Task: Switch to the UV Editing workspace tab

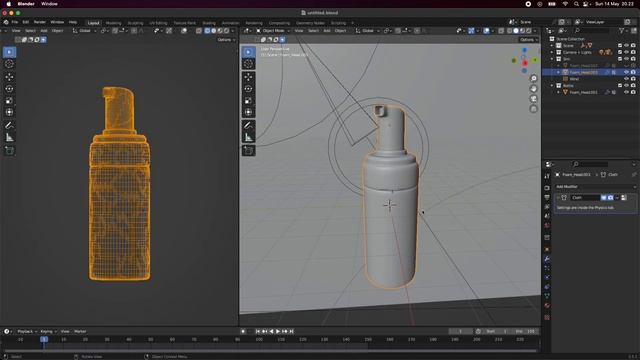Action: pos(158,23)
